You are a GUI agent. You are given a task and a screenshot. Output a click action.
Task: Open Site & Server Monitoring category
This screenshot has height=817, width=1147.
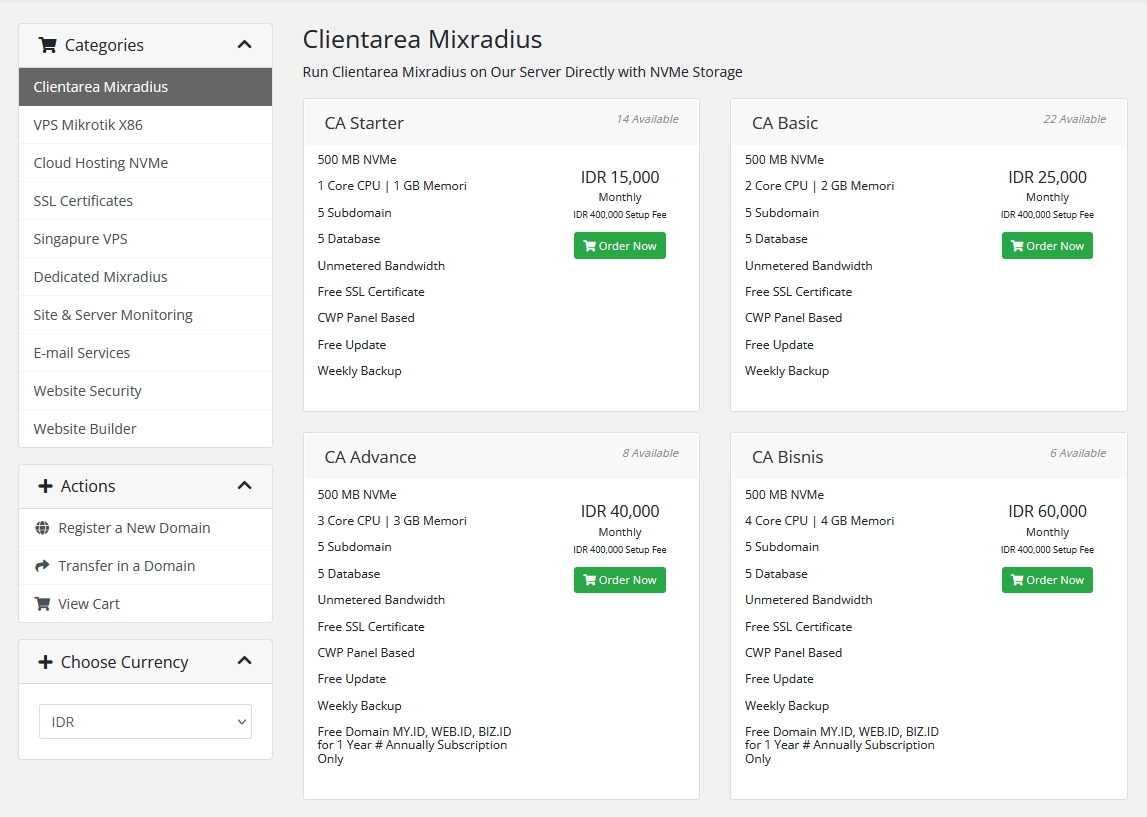point(146,315)
